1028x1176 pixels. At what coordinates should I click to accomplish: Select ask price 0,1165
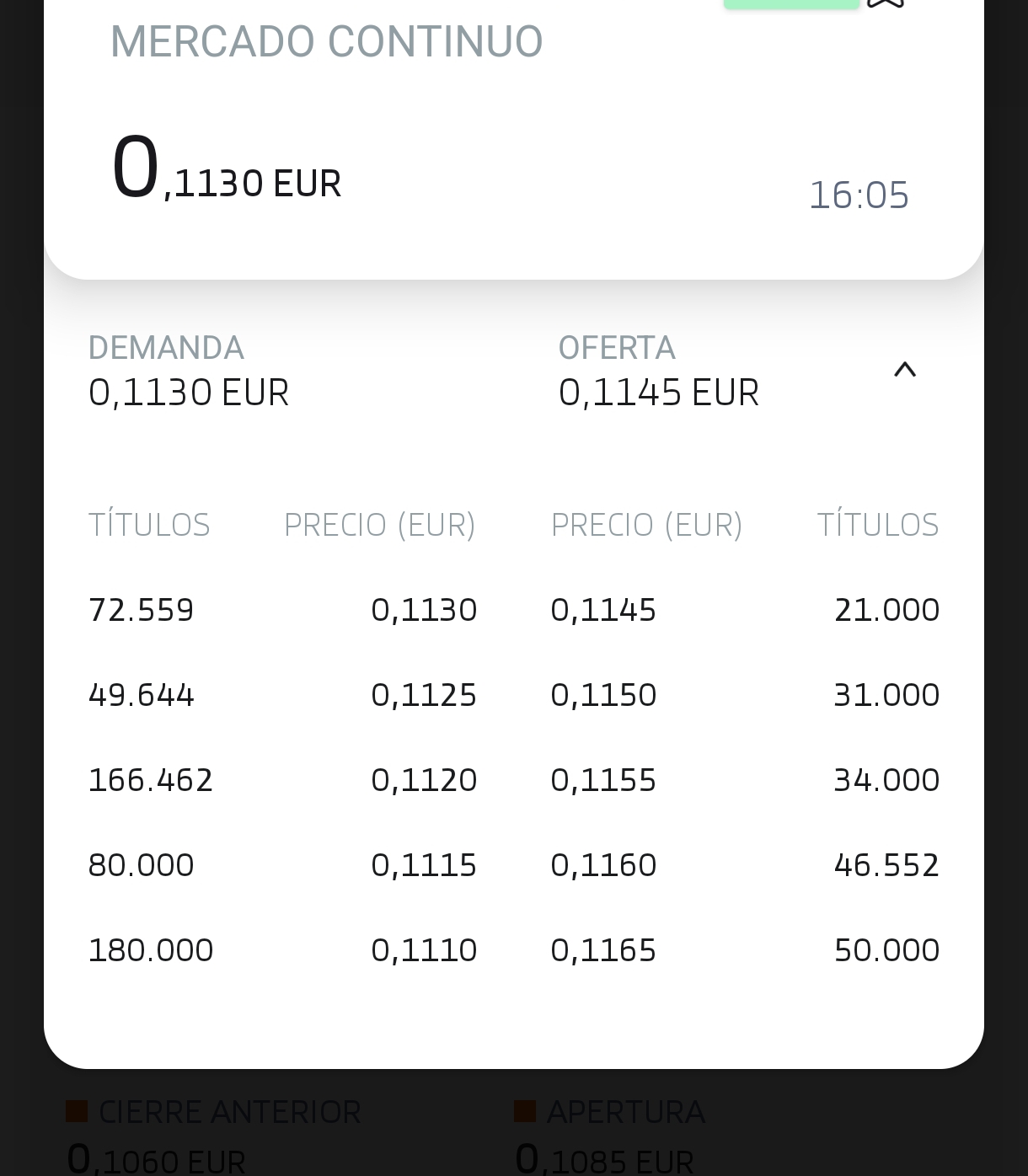[603, 950]
